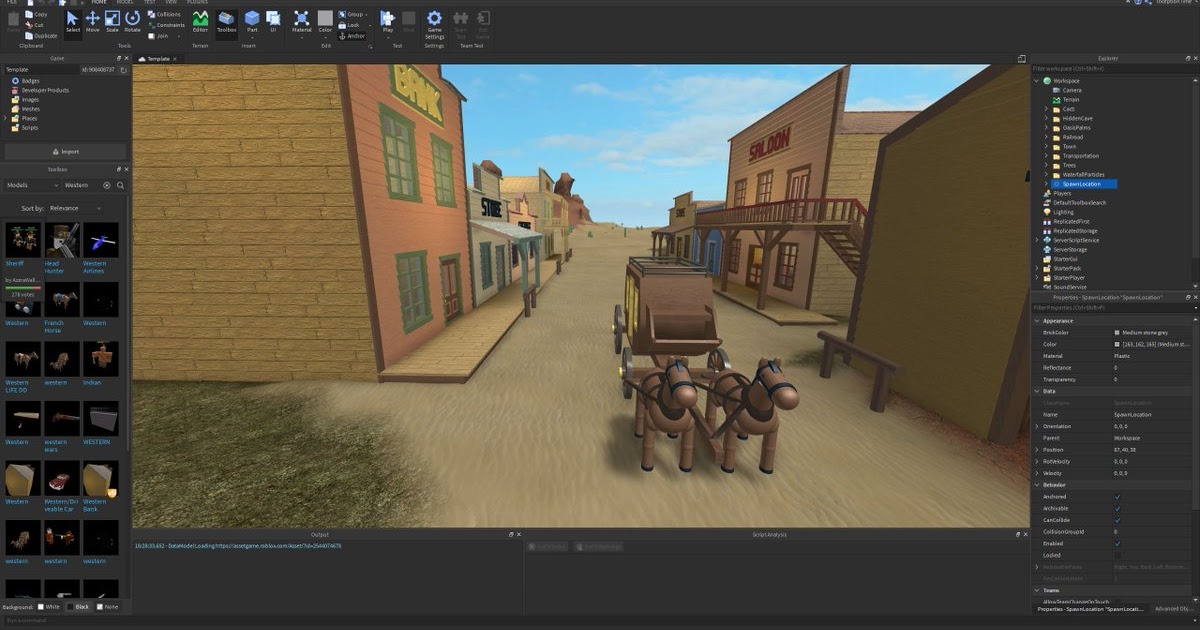
Task: Toggle the Locked property checkbox
Action: tap(1117, 555)
